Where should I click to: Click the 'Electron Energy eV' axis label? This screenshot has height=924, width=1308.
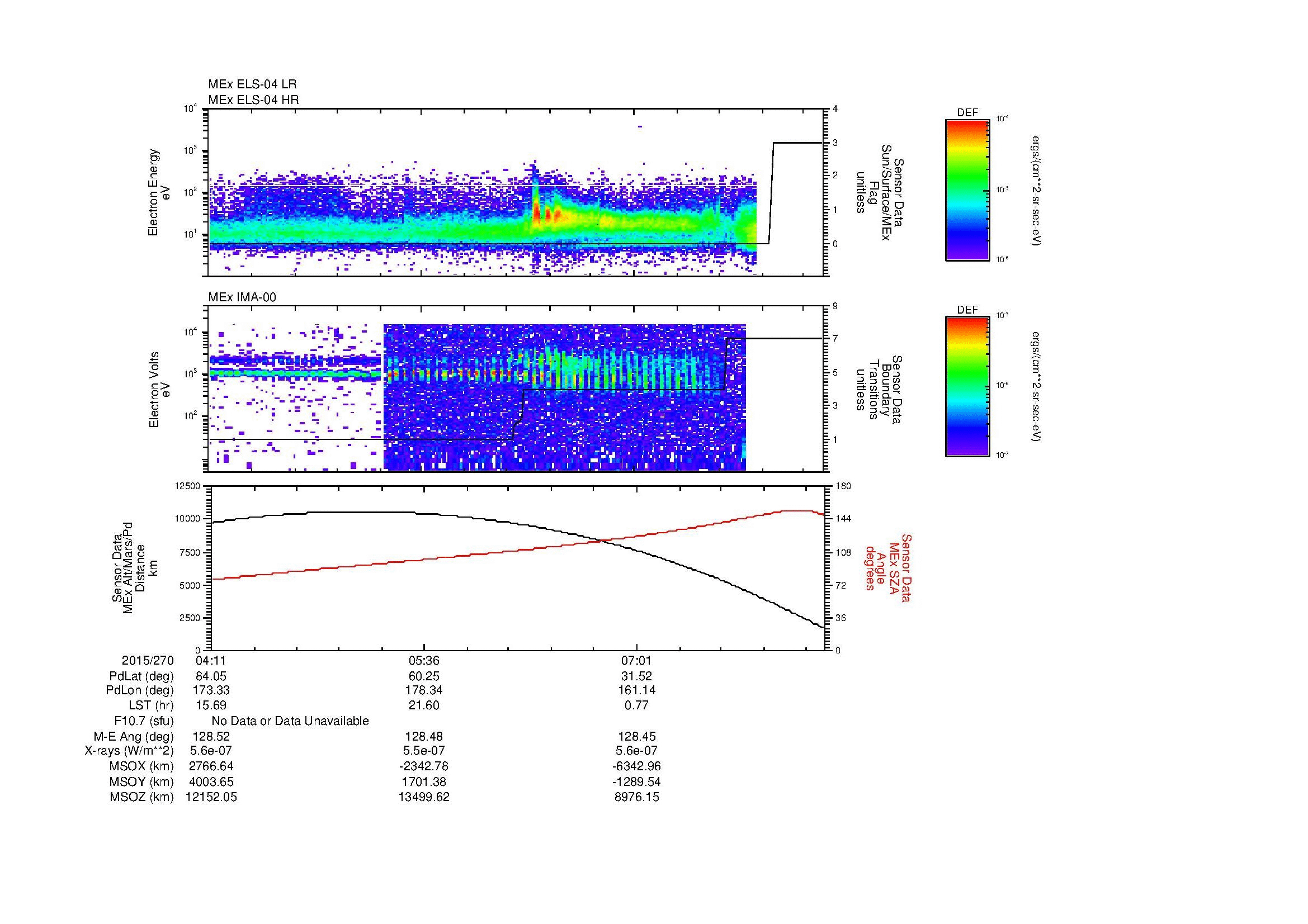click(x=159, y=192)
